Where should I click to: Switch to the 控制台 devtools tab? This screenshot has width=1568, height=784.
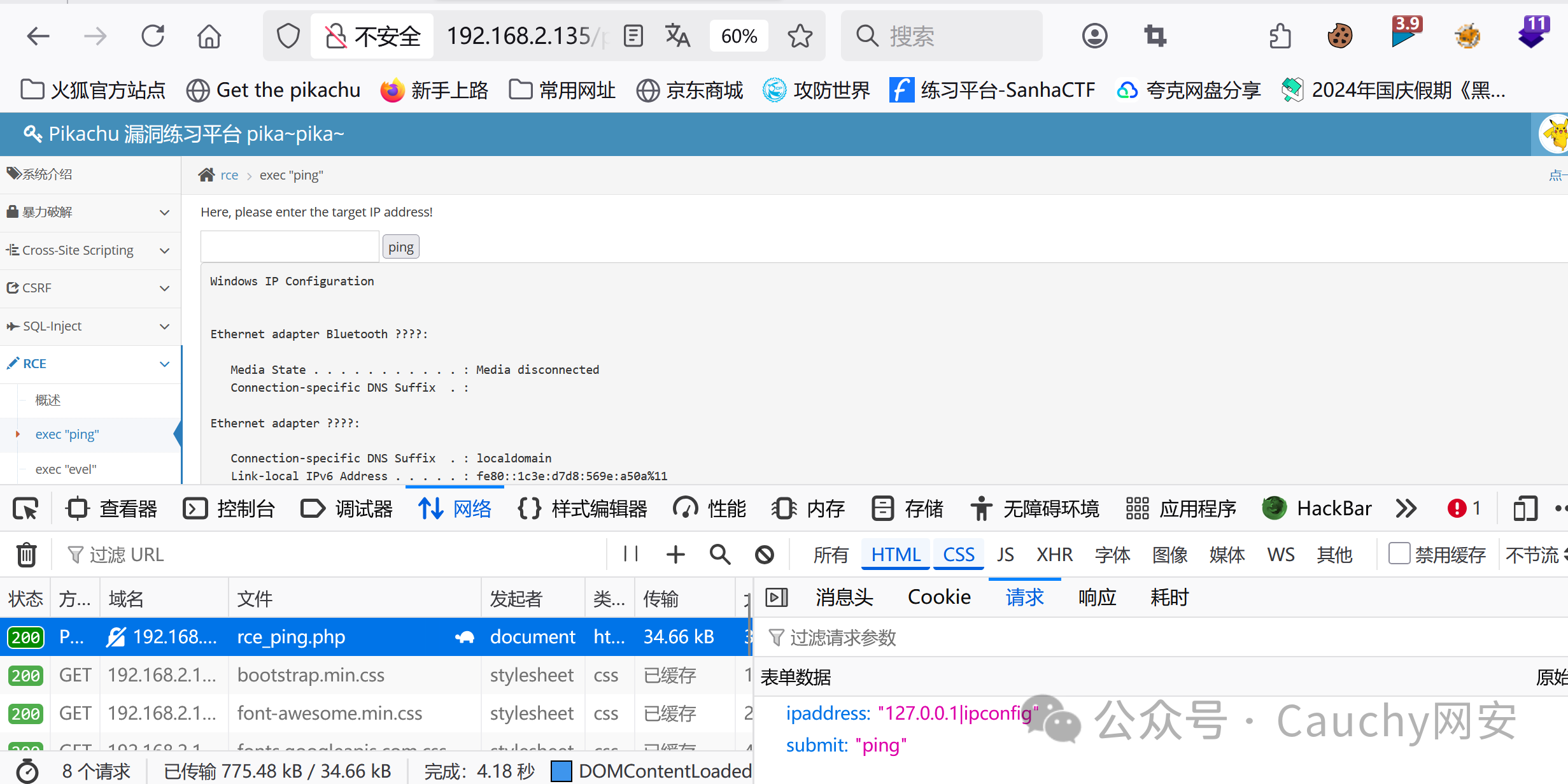pos(229,508)
